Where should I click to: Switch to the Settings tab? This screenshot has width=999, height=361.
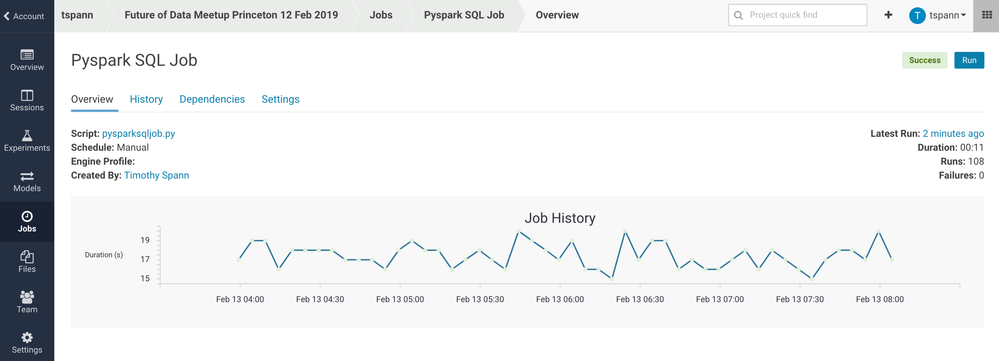pyautogui.click(x=280, y=99)
